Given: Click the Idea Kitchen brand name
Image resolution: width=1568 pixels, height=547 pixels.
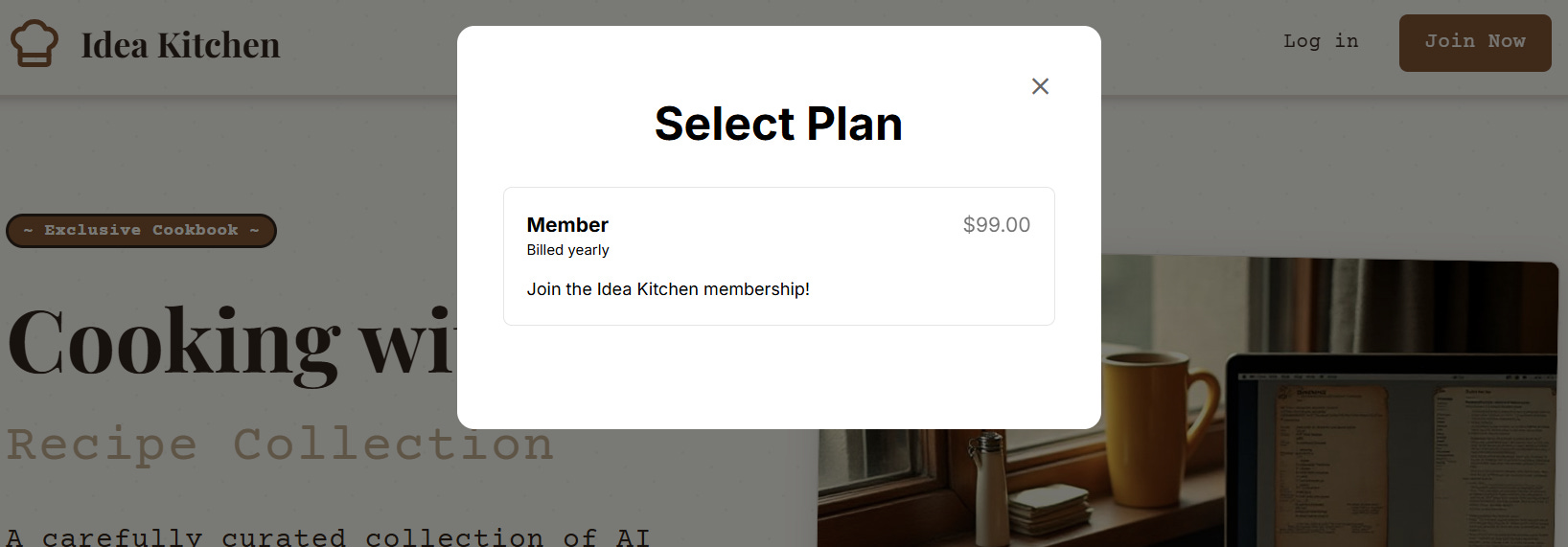Looking at the screenshot, I should [x=180, y=45].
